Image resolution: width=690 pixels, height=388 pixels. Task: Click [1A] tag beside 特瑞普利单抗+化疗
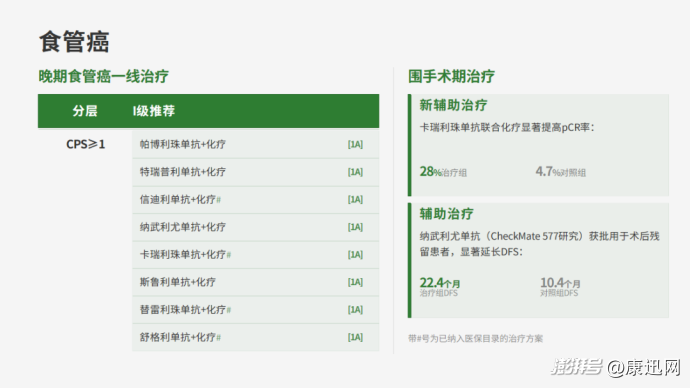point(355,172)
